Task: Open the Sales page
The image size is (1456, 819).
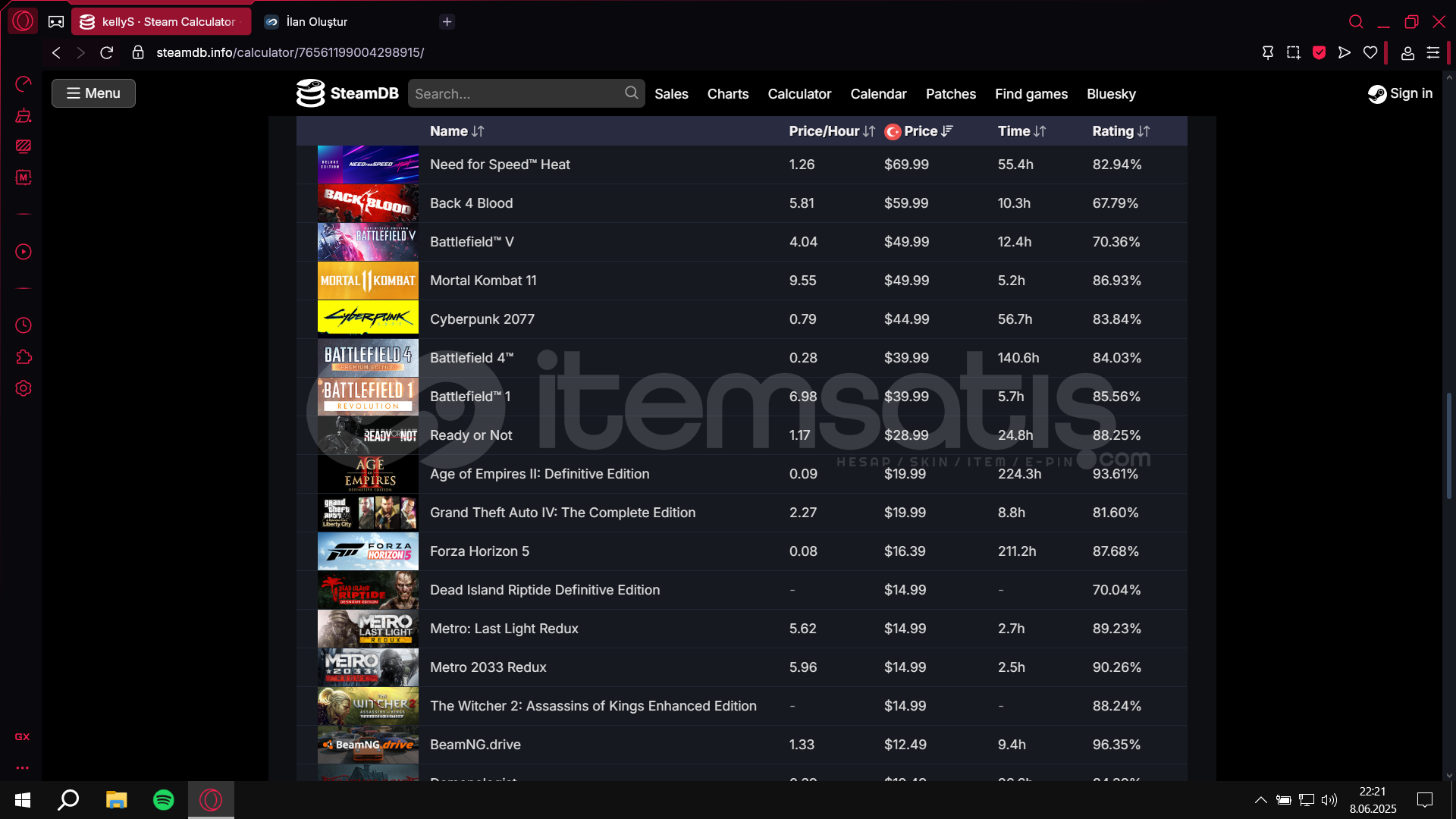Action: pyautogui.click(x=671, y=94)
